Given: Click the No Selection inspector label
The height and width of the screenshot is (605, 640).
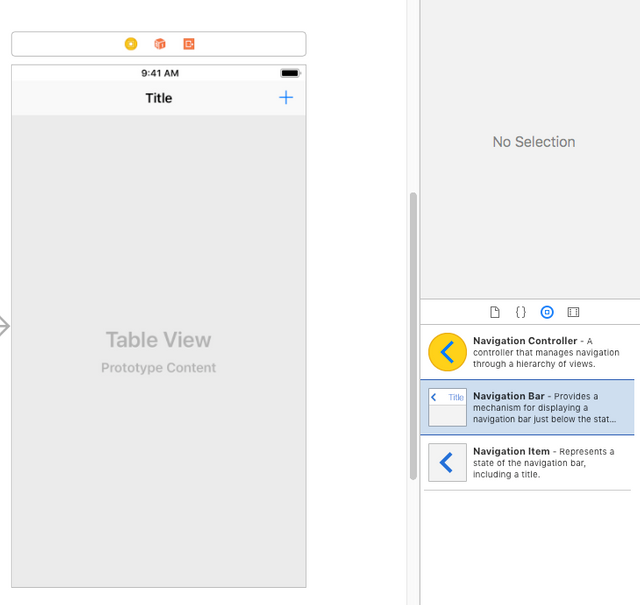Looking at the screenshot, I should tap(534, 142).
